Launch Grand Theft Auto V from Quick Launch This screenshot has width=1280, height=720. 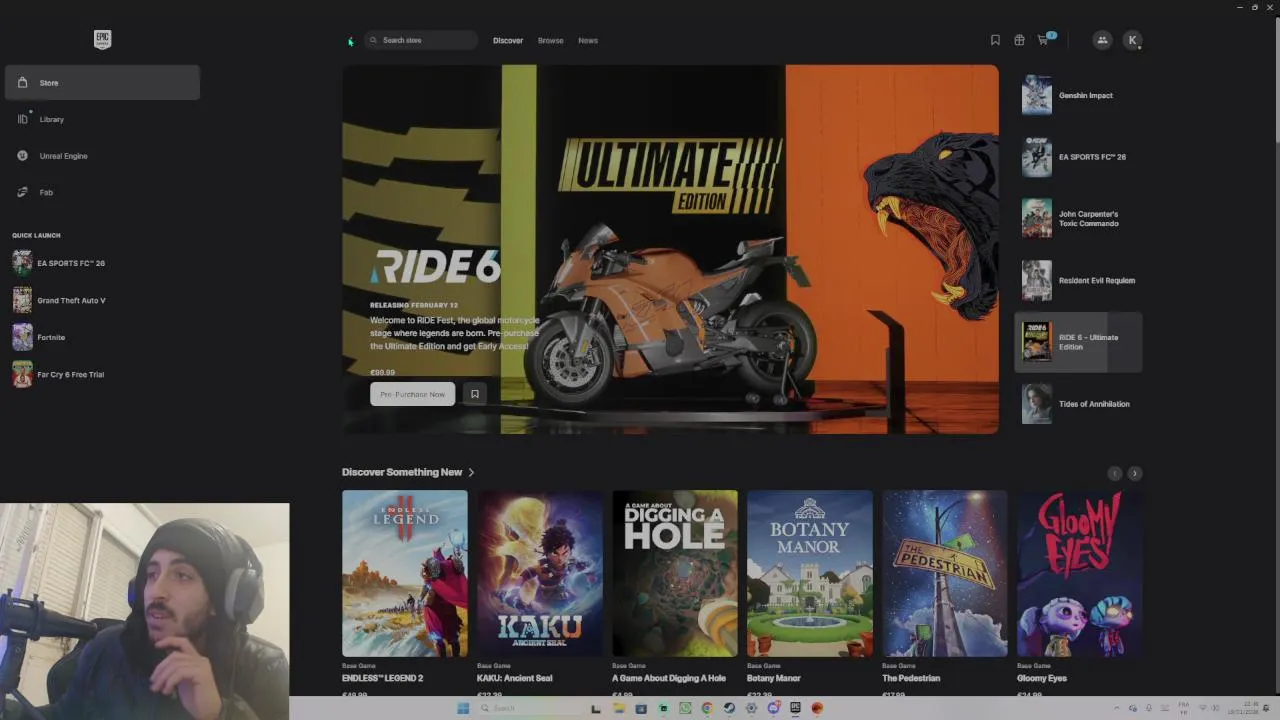tap(60, 300)
